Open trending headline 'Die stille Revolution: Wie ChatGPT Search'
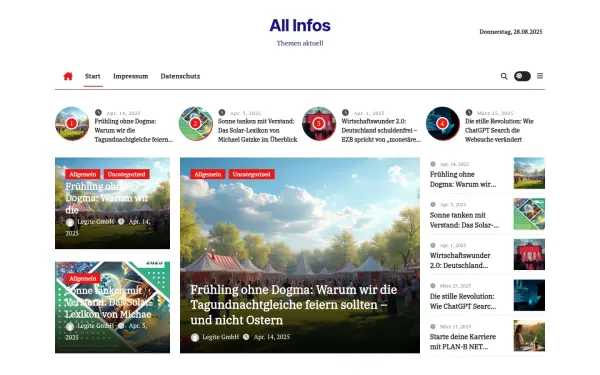The width and height of the screenshot is (600, 375). pos(499,130)
